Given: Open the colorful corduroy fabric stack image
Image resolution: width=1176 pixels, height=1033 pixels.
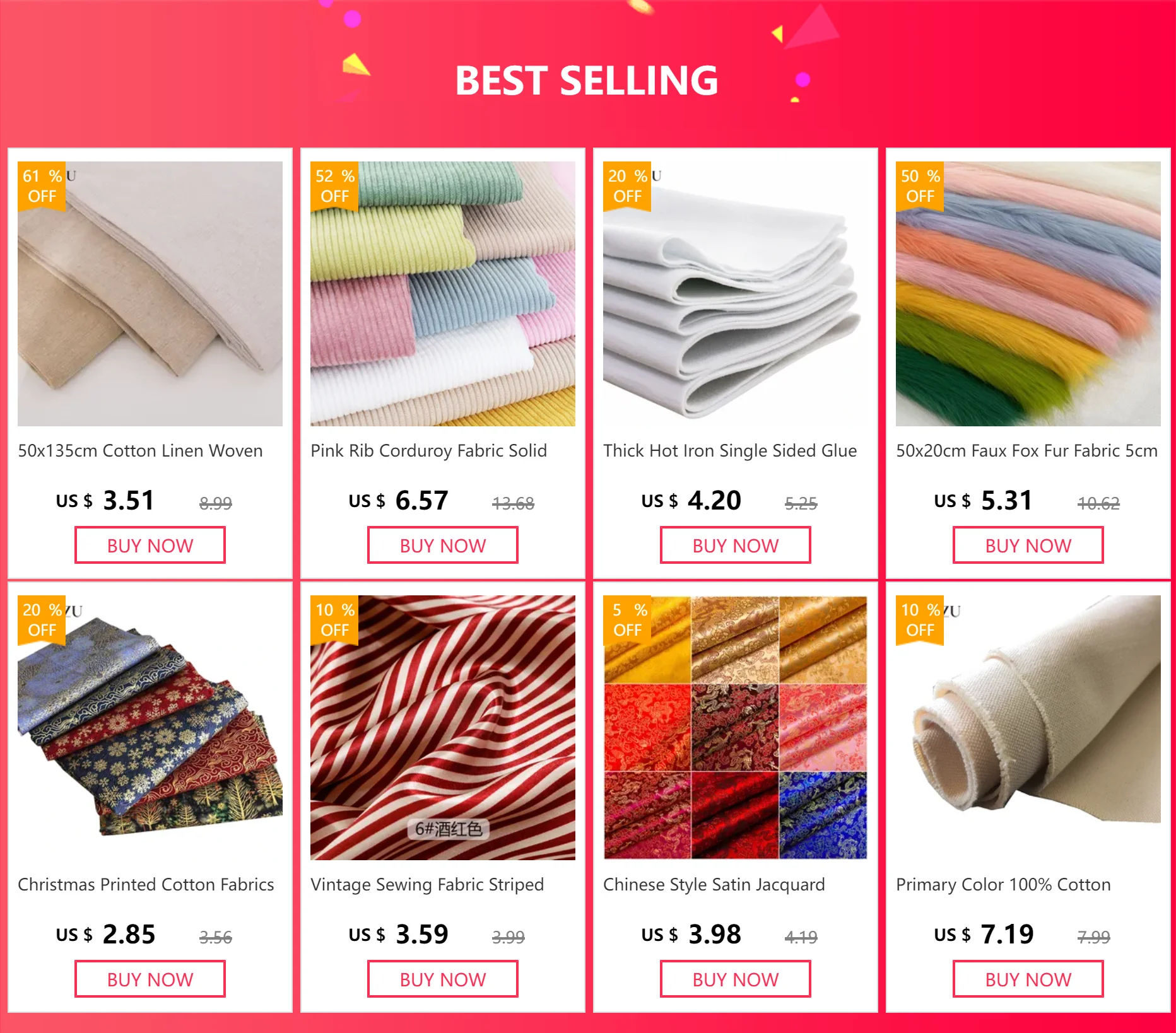Looking at the screenshot, I should click(443, 294).
